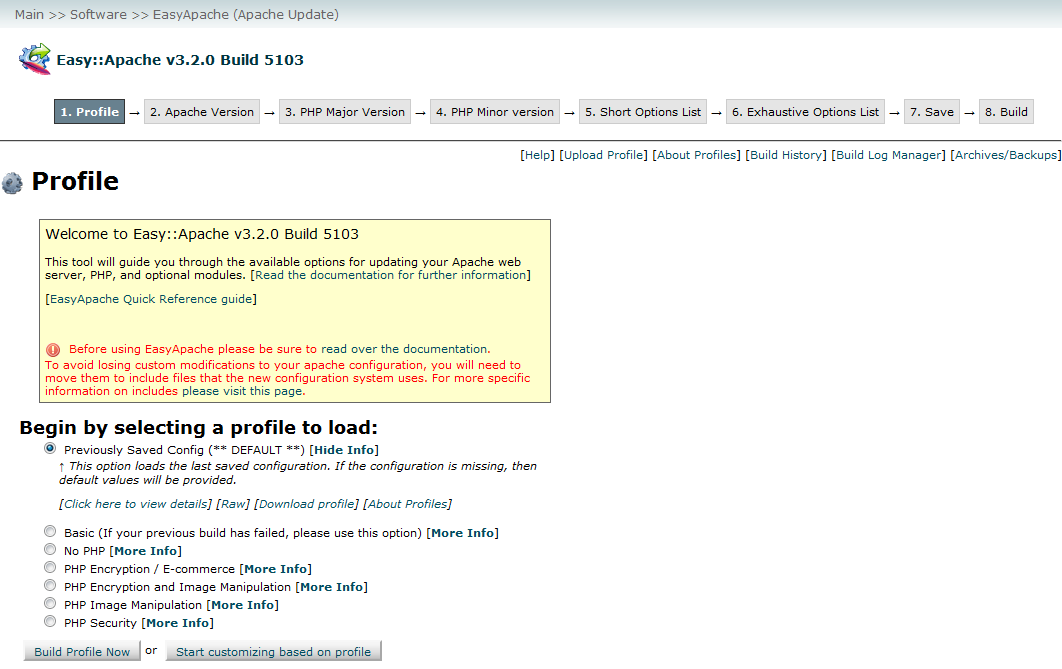The width and height of the screenshot is (1062, 669).
Task: Click the EasyApache logo icon
Action: pyautogui.click(x=34, y=59)
